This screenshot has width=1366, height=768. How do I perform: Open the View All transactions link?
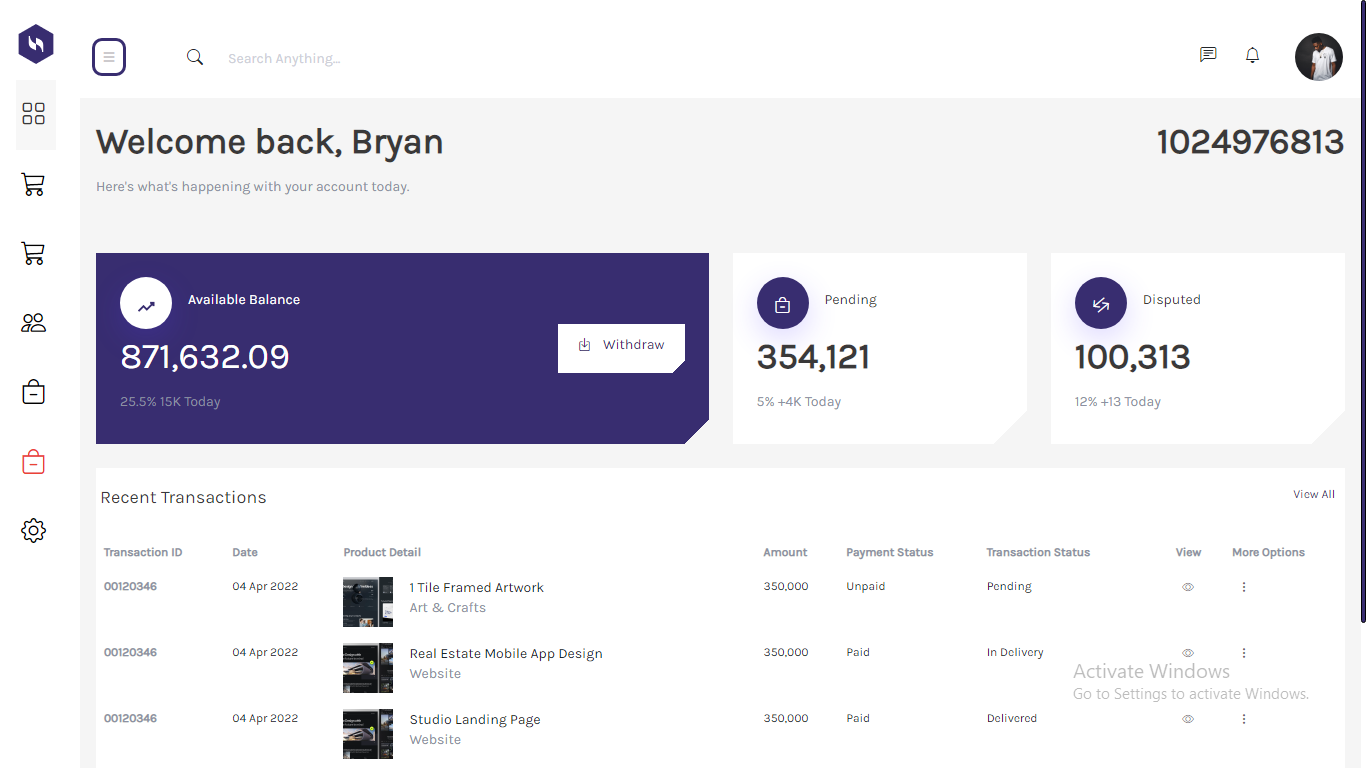click(1314, 494)
